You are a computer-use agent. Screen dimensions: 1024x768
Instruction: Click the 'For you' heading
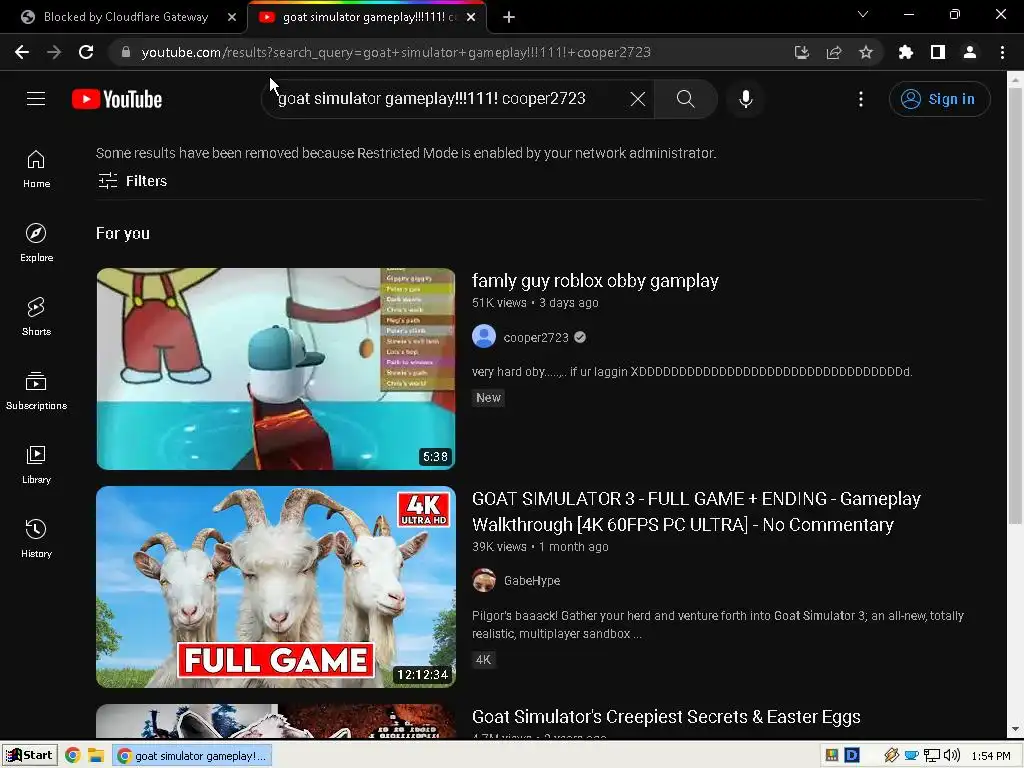123,233
